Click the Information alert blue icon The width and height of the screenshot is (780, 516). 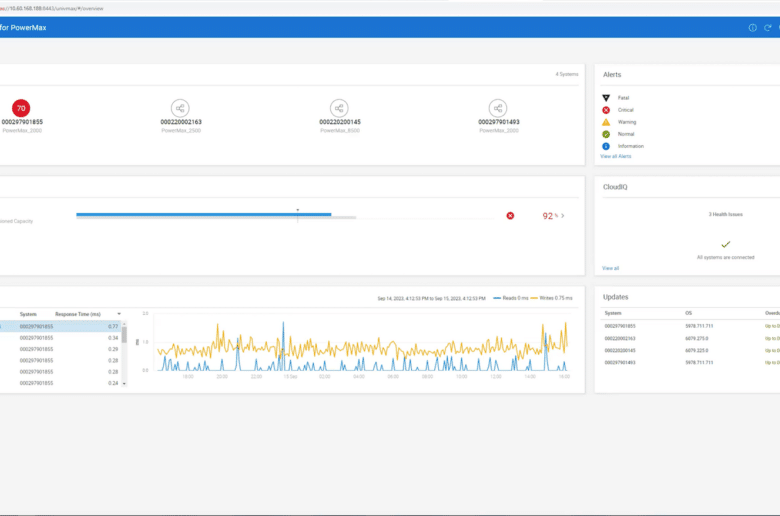pos(606,146)
